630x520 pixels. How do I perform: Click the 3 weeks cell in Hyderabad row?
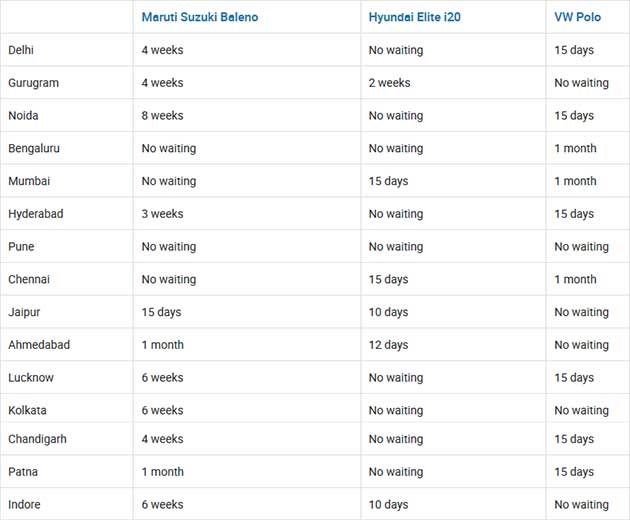[162, 214]
